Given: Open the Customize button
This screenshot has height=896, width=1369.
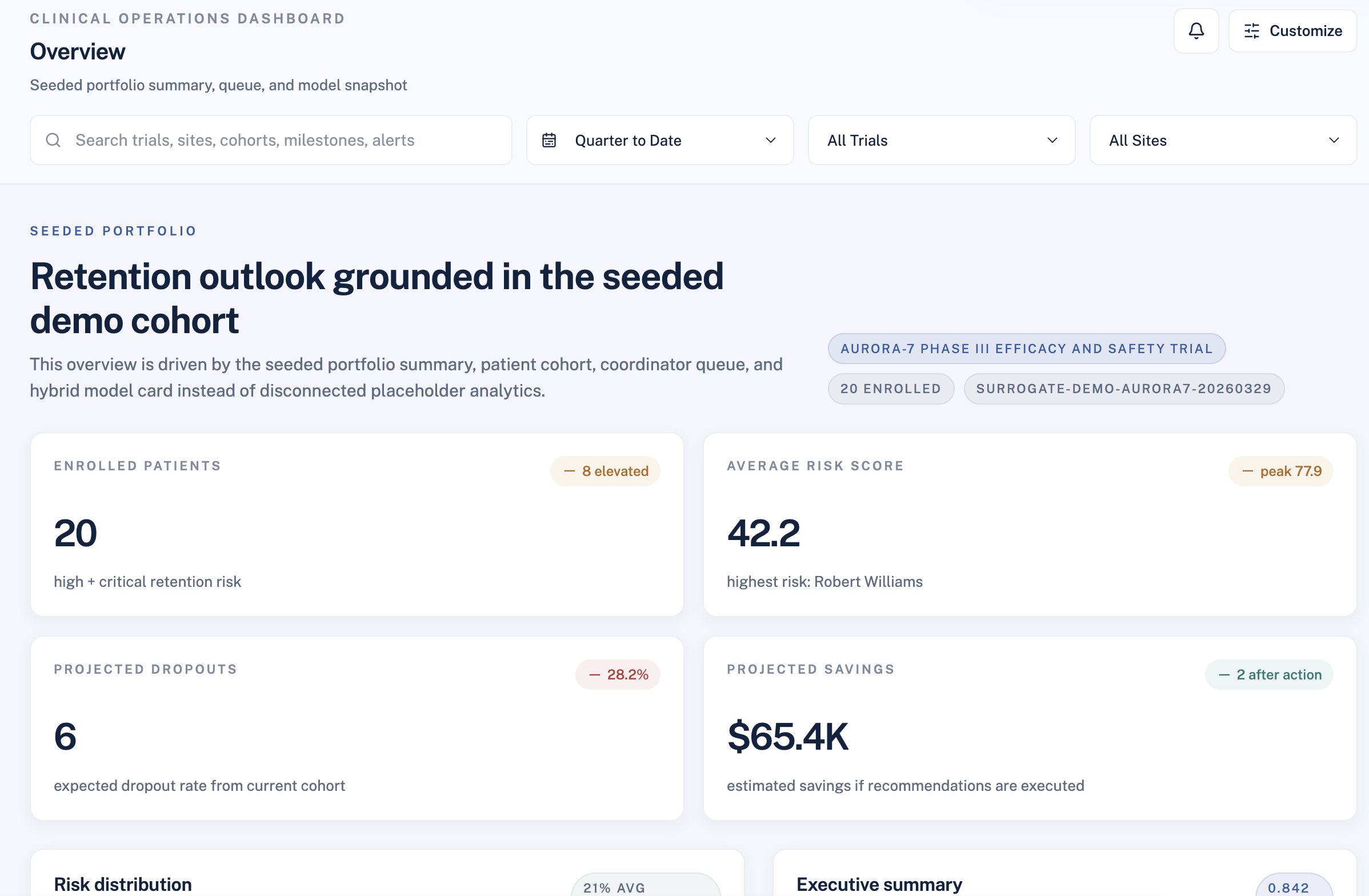Looking at the screenshot, I should point(1292,30).
